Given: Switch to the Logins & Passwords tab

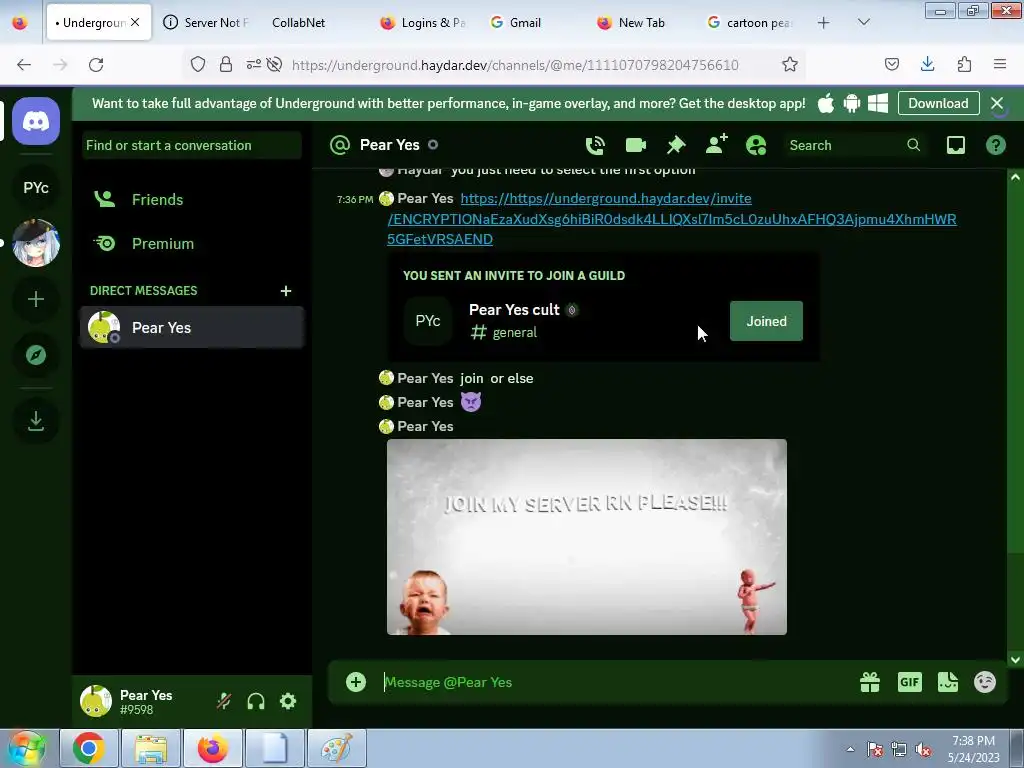Looking at the screenshot, I should pos(423,23).
